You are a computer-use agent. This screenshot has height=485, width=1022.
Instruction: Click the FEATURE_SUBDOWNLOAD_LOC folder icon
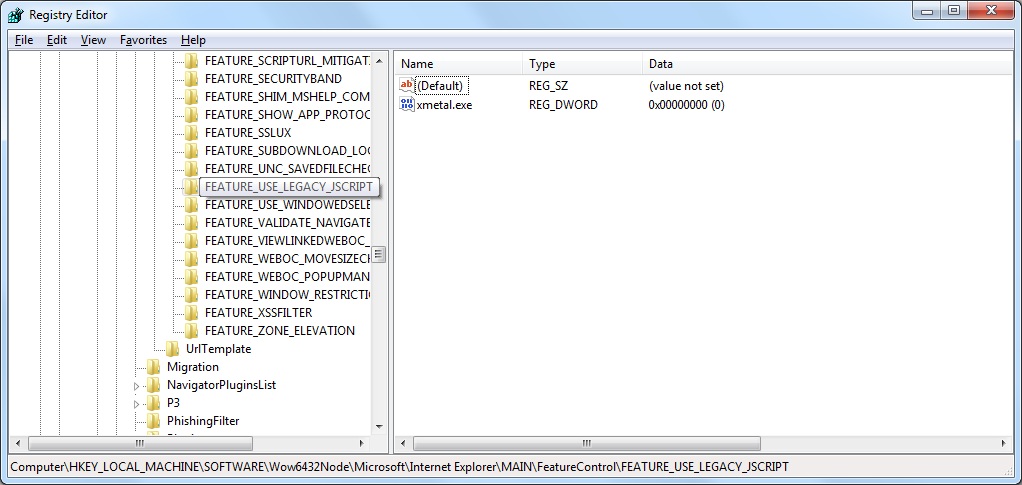[x=191, y=151]
